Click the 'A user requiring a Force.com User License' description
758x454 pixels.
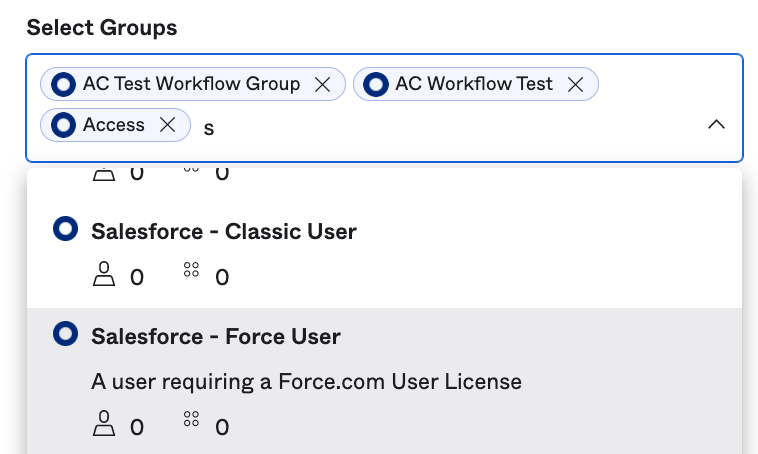tap(306, 382)
